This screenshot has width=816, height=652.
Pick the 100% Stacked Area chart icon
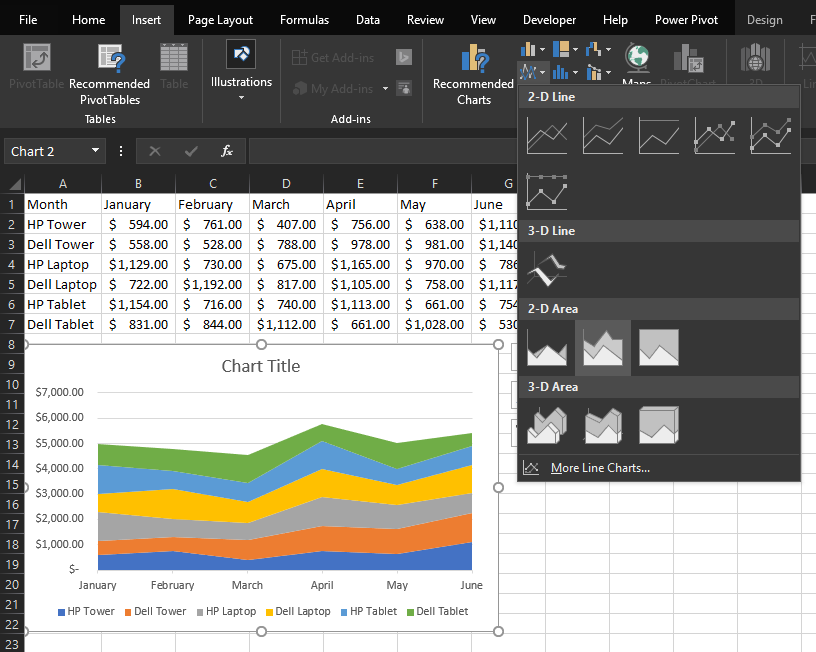[659, 347]
